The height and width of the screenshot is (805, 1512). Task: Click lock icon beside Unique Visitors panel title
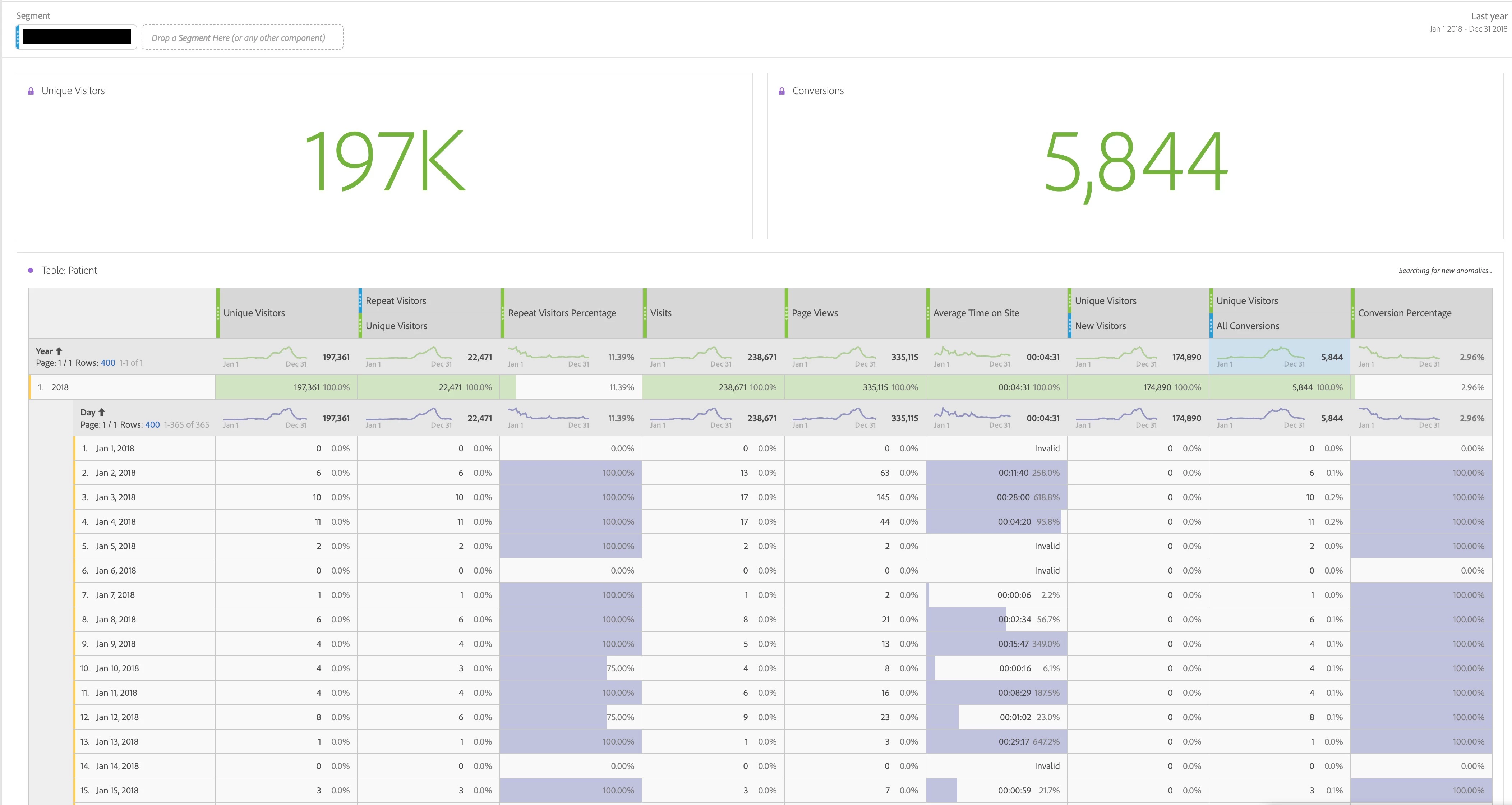click(x=31, y=91)
